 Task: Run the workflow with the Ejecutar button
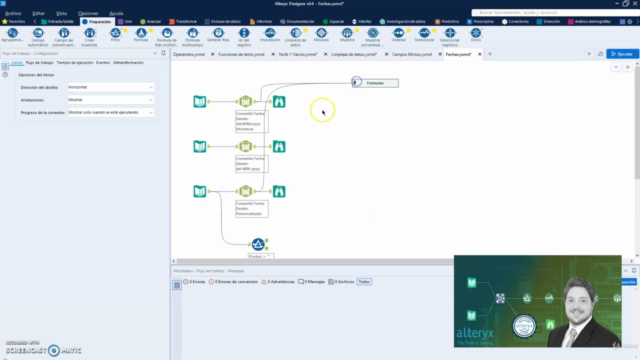tap(622, 54)
